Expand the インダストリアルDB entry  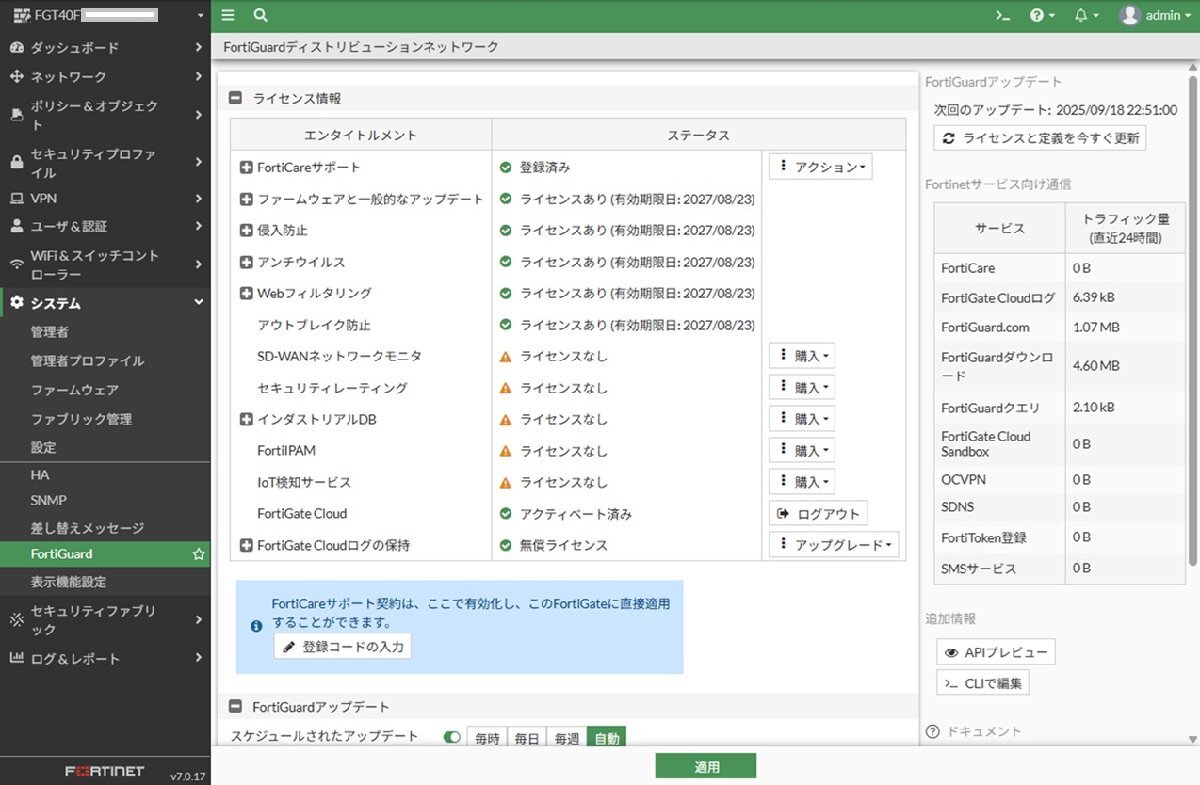pyautogui.click(x=246, y=419)
